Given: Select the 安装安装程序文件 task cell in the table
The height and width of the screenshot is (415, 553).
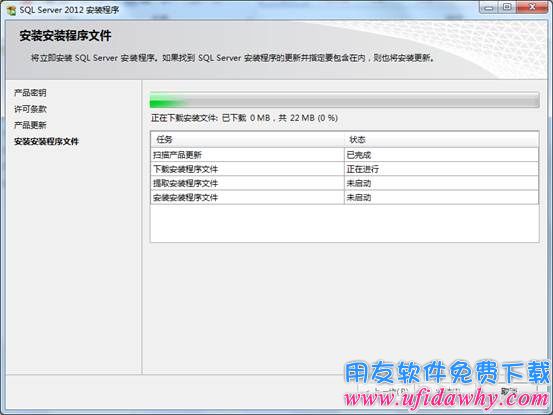Looking at the screenshot, I should (247, 197).
